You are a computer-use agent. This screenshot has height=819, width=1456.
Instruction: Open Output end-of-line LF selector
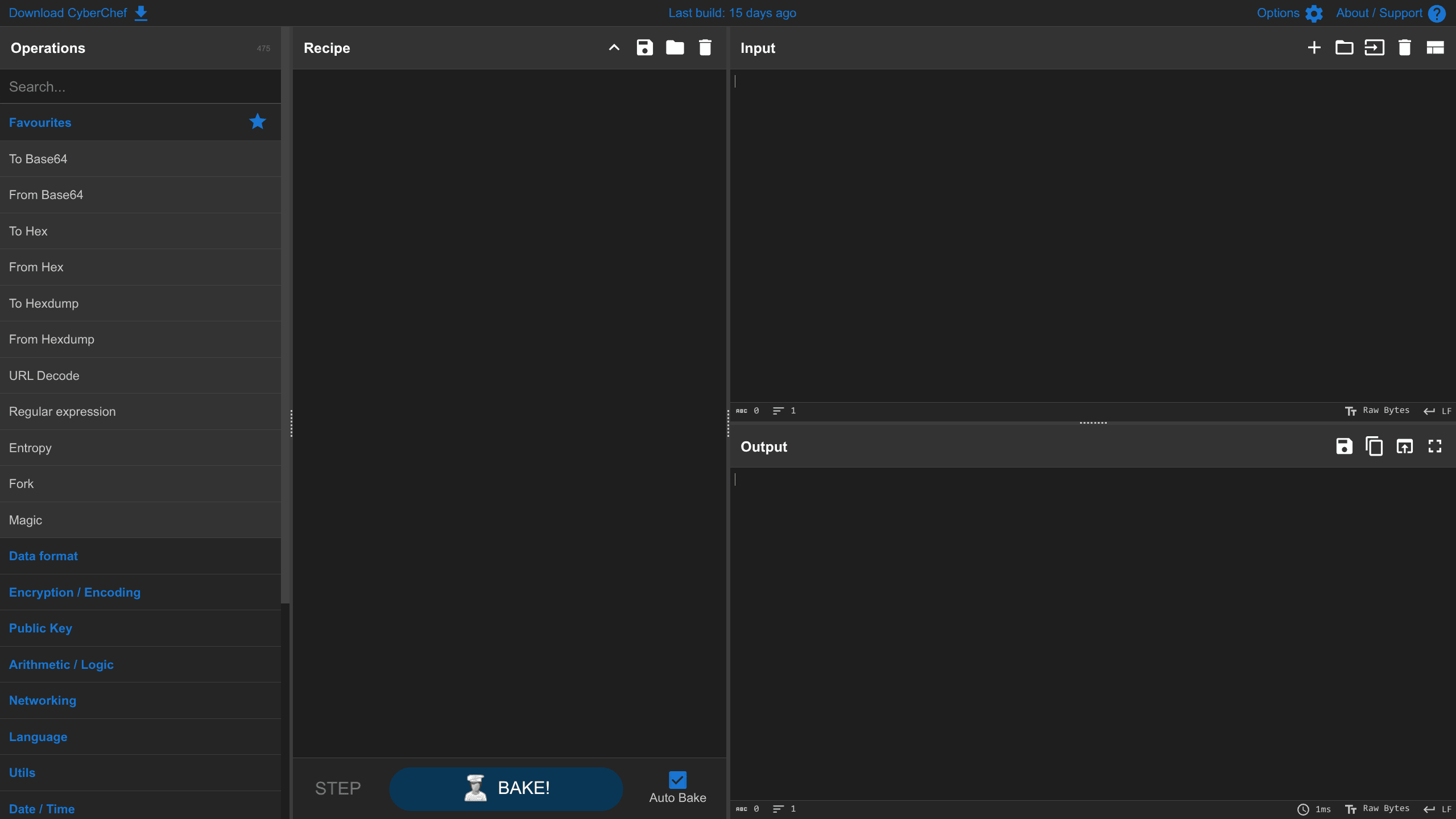pos(1438,809)
